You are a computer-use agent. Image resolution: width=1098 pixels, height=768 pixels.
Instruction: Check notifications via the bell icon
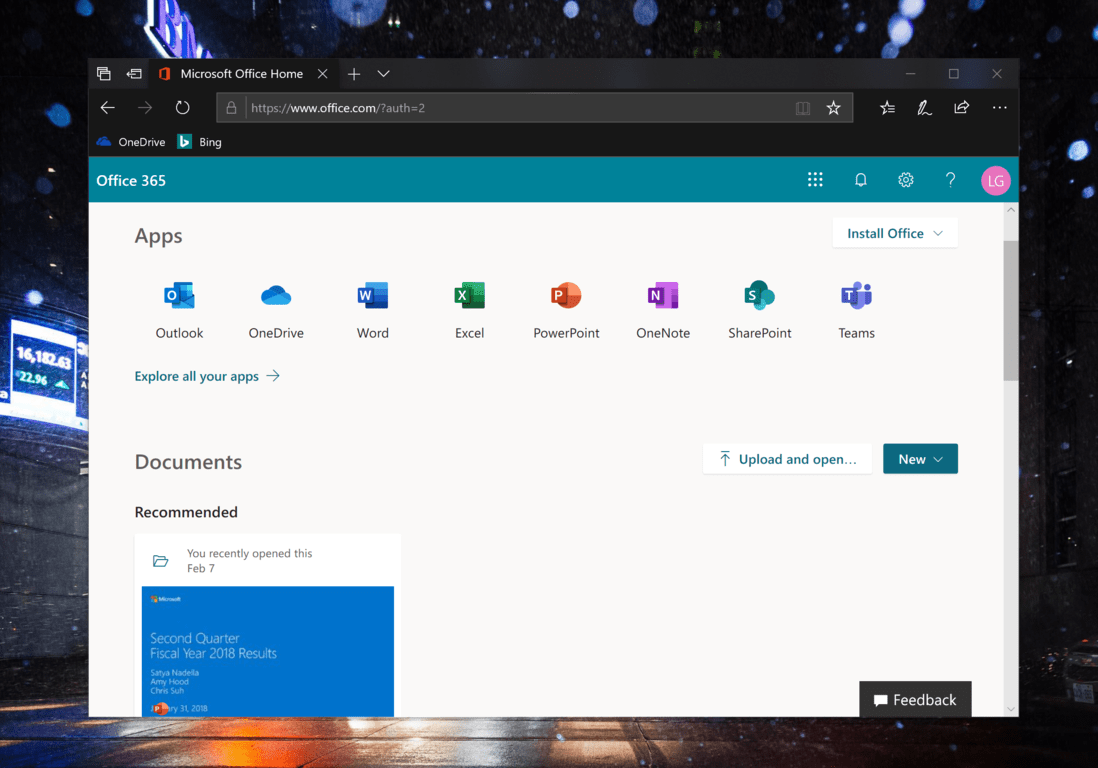point(860,180)
